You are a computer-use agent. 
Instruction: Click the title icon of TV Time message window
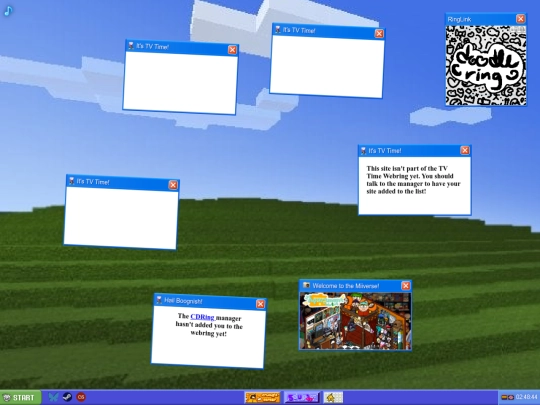363,150
